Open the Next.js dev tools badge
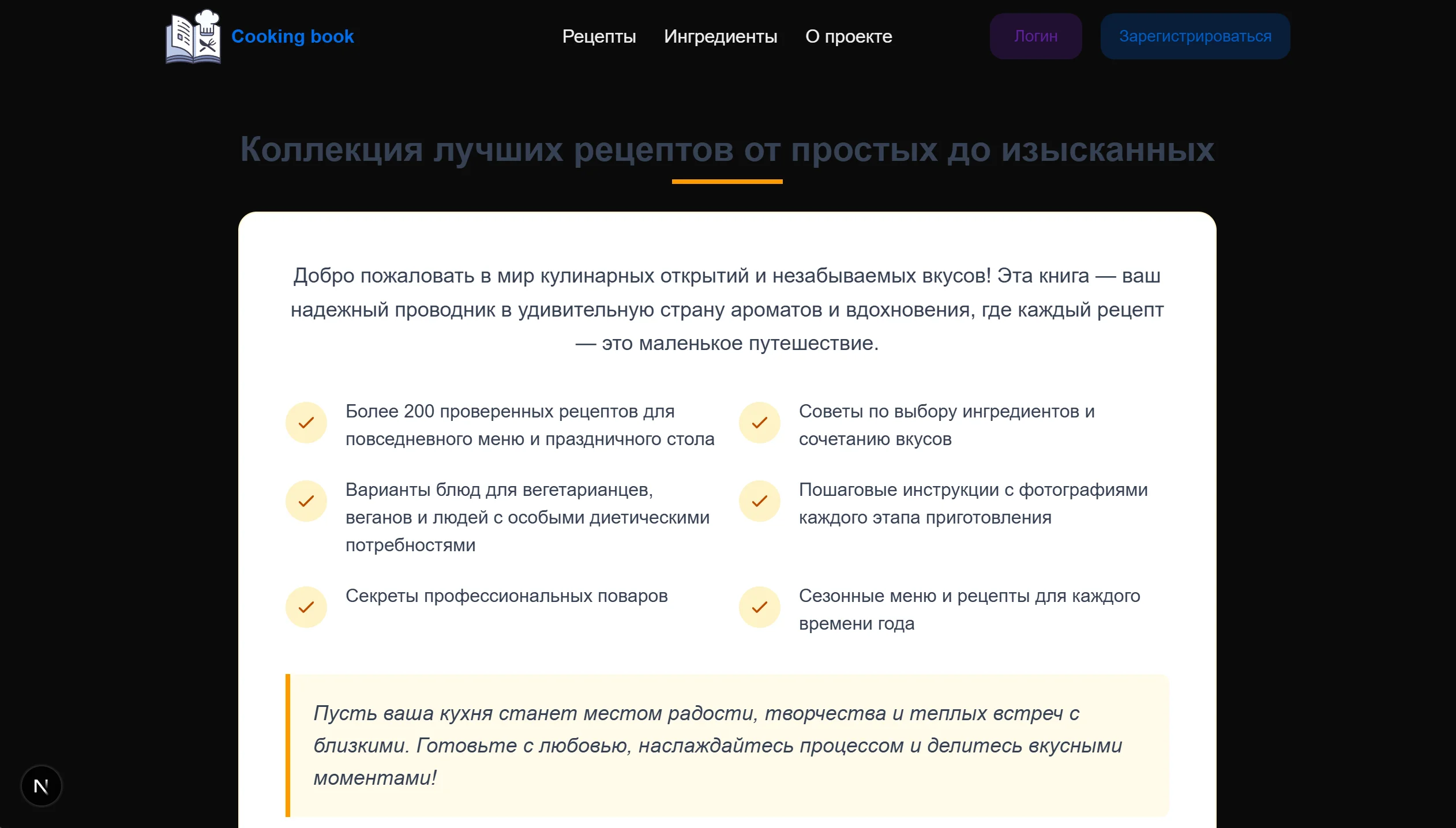1456x828 pixels. [x=41, y=785]
